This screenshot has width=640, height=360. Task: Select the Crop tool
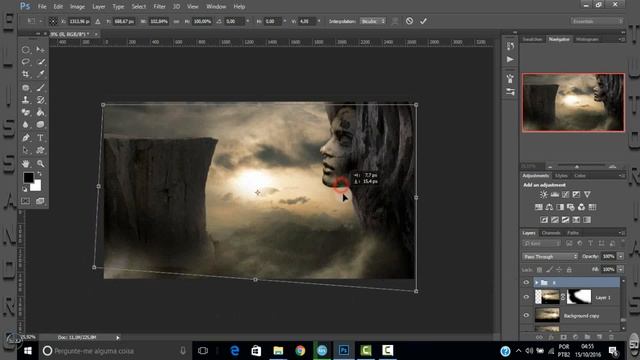(26, 74)
